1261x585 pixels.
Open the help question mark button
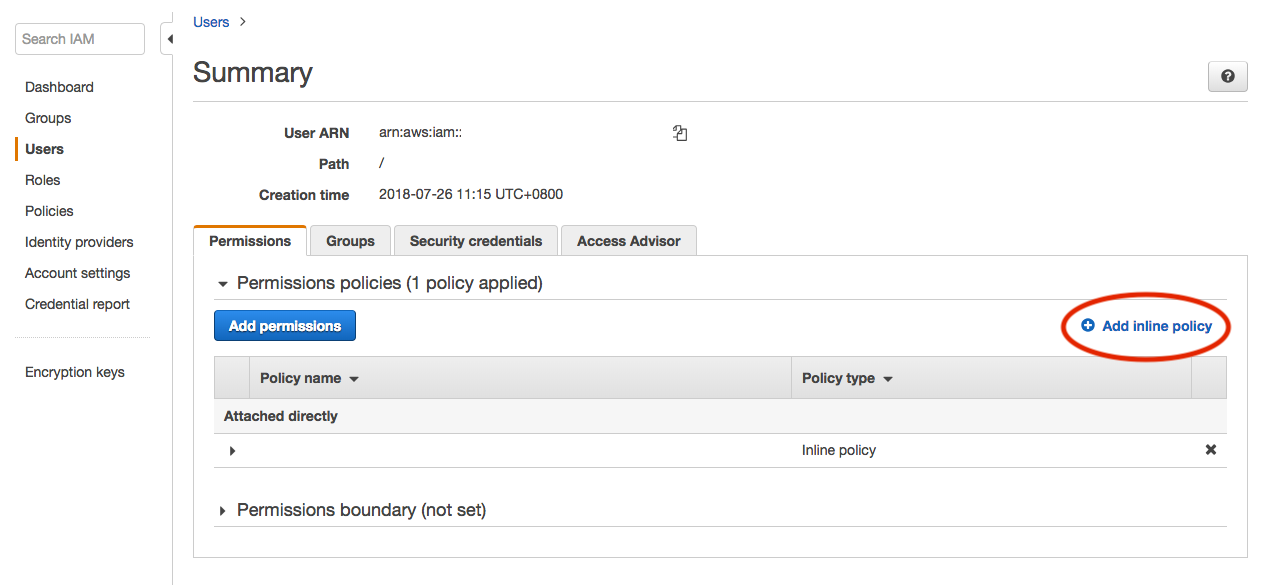(x=1228, y=77)
